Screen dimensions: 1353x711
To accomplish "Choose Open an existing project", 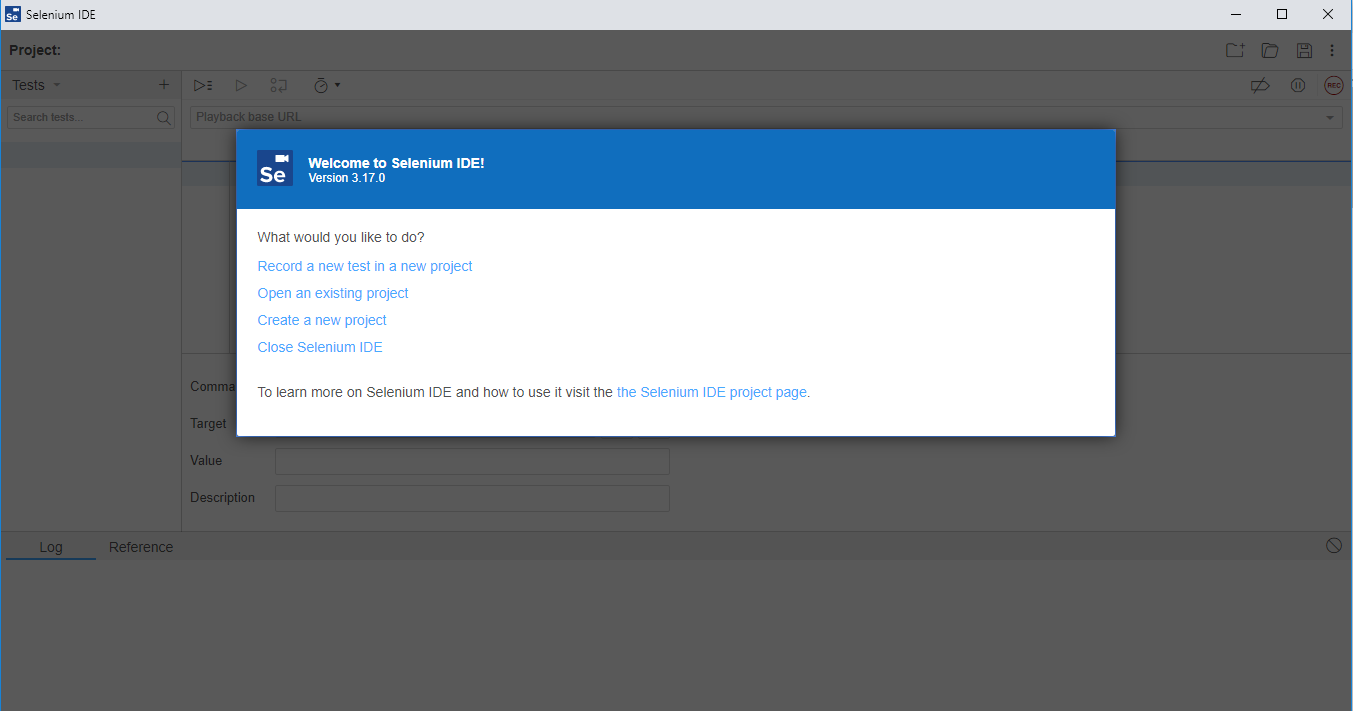I will [x=333, y=293].
